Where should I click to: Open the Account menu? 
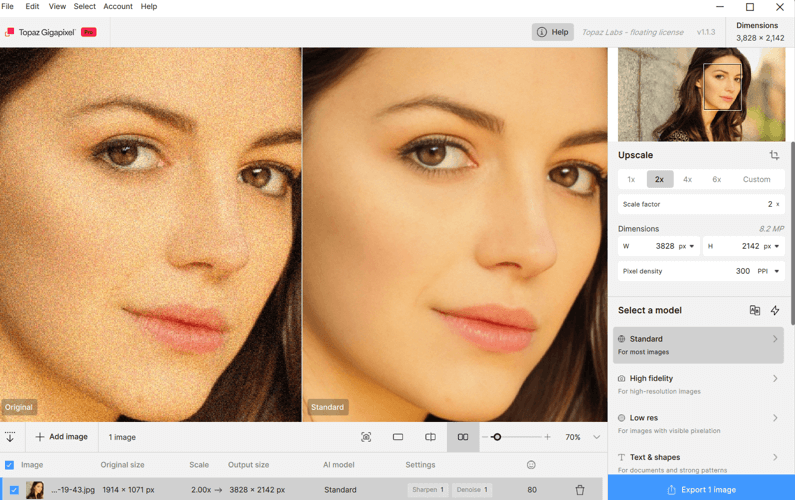(x=117, y=7)
